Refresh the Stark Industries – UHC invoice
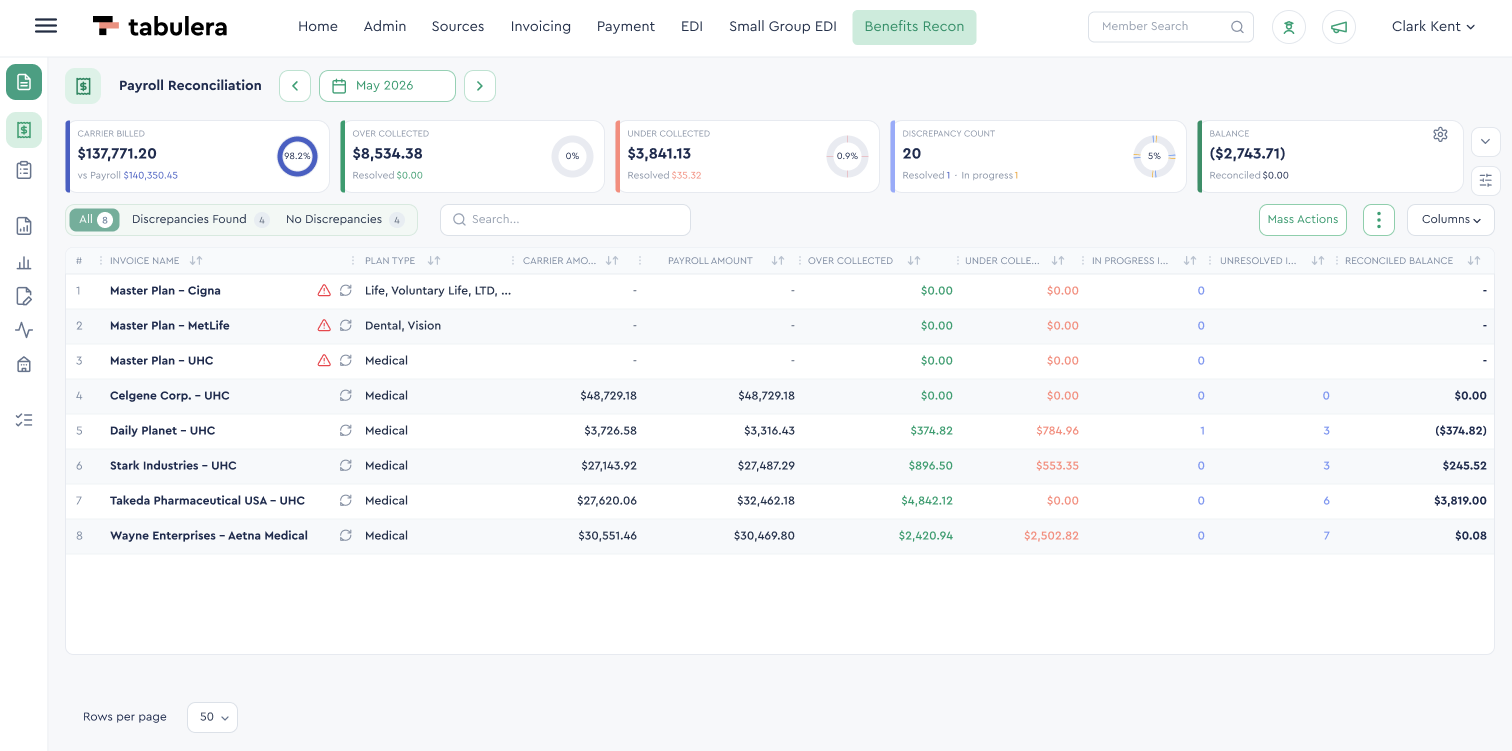This screenshot has width=1512, height=751. [x=346, y=466]
